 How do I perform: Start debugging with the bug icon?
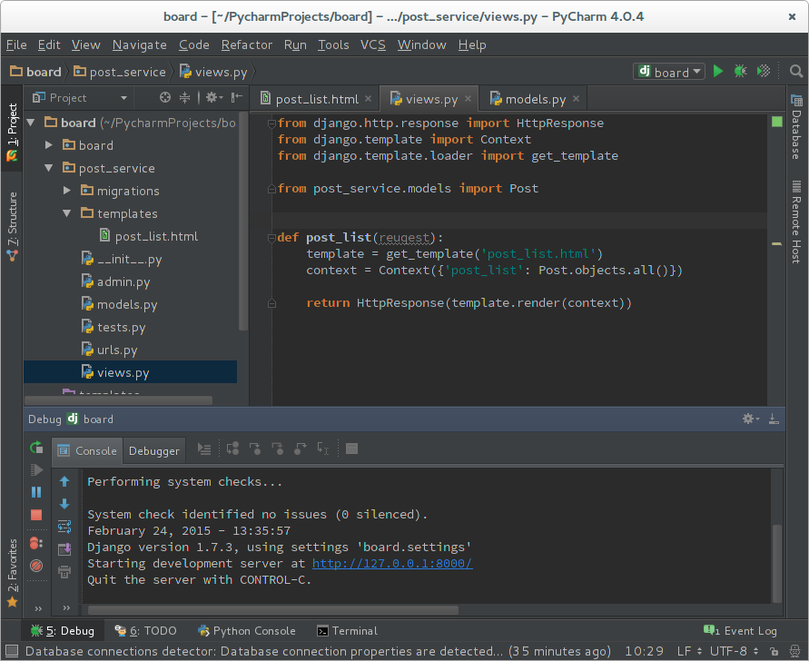point(740,71)
